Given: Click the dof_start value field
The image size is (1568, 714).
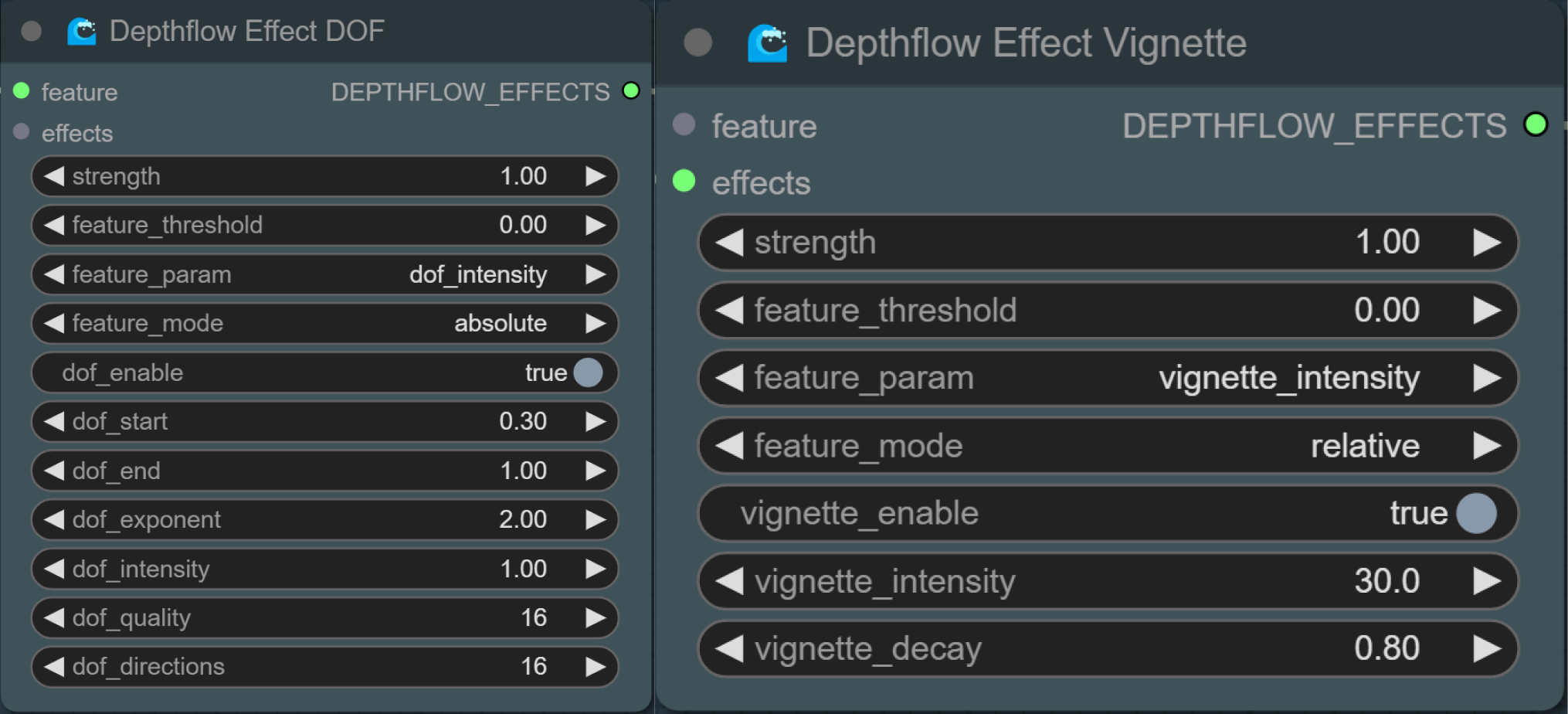Looking at the screenshot, I should pyautogui.click(x=324, y=421).
